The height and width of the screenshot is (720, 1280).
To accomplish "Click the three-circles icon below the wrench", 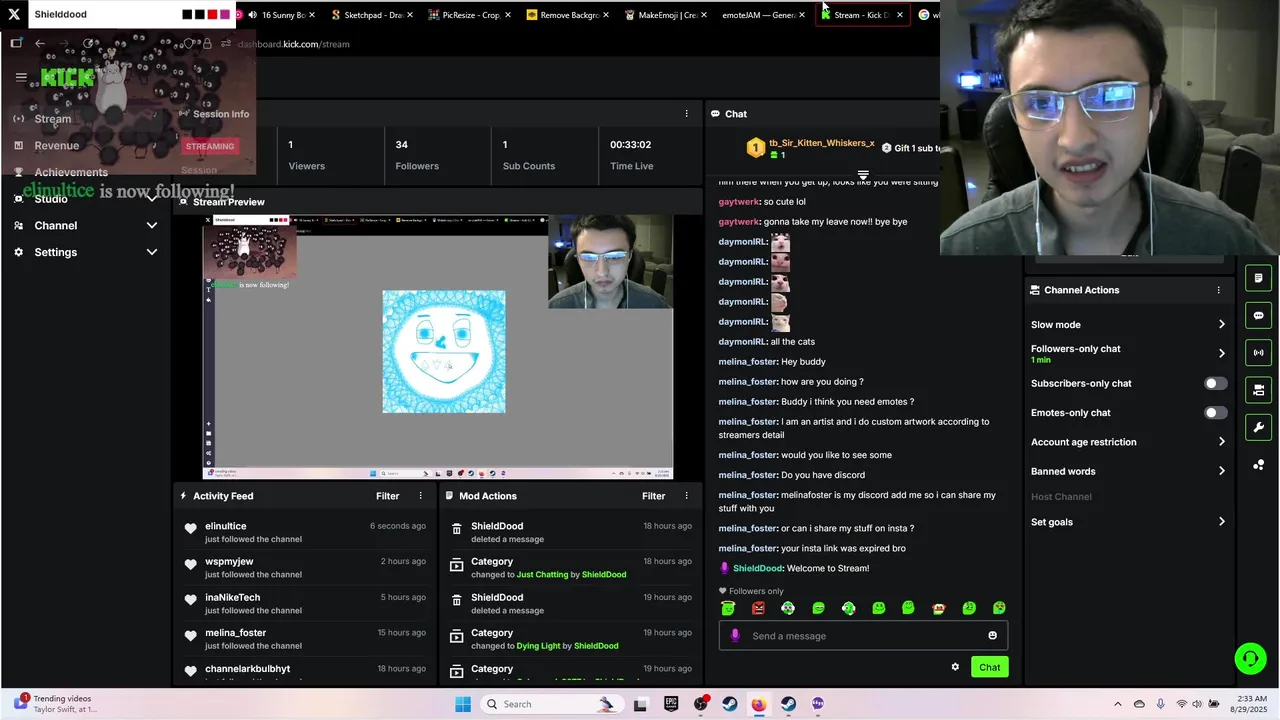I will tap(1258, 465).
